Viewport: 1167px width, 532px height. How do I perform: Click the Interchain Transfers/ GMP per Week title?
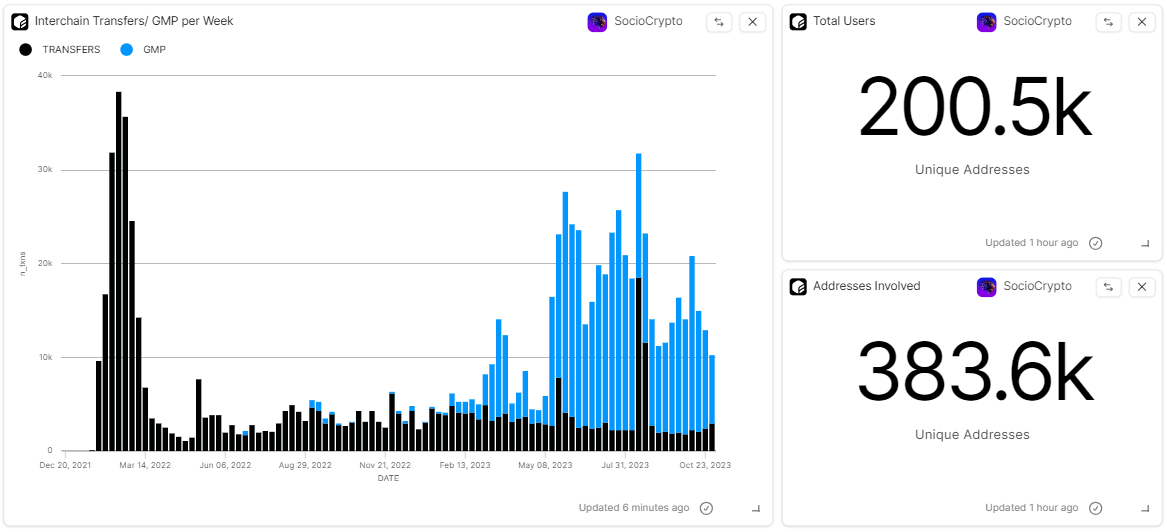point(134,22)
